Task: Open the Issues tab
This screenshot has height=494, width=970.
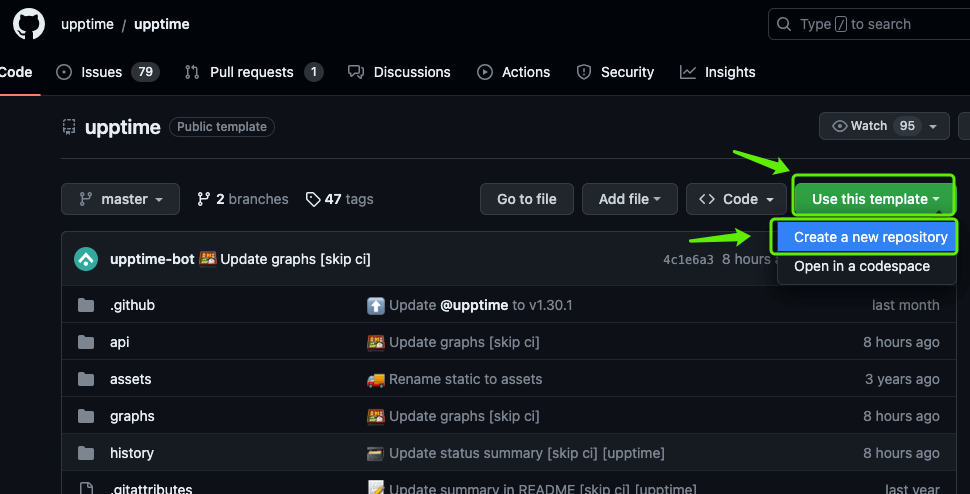Action: 108,72
